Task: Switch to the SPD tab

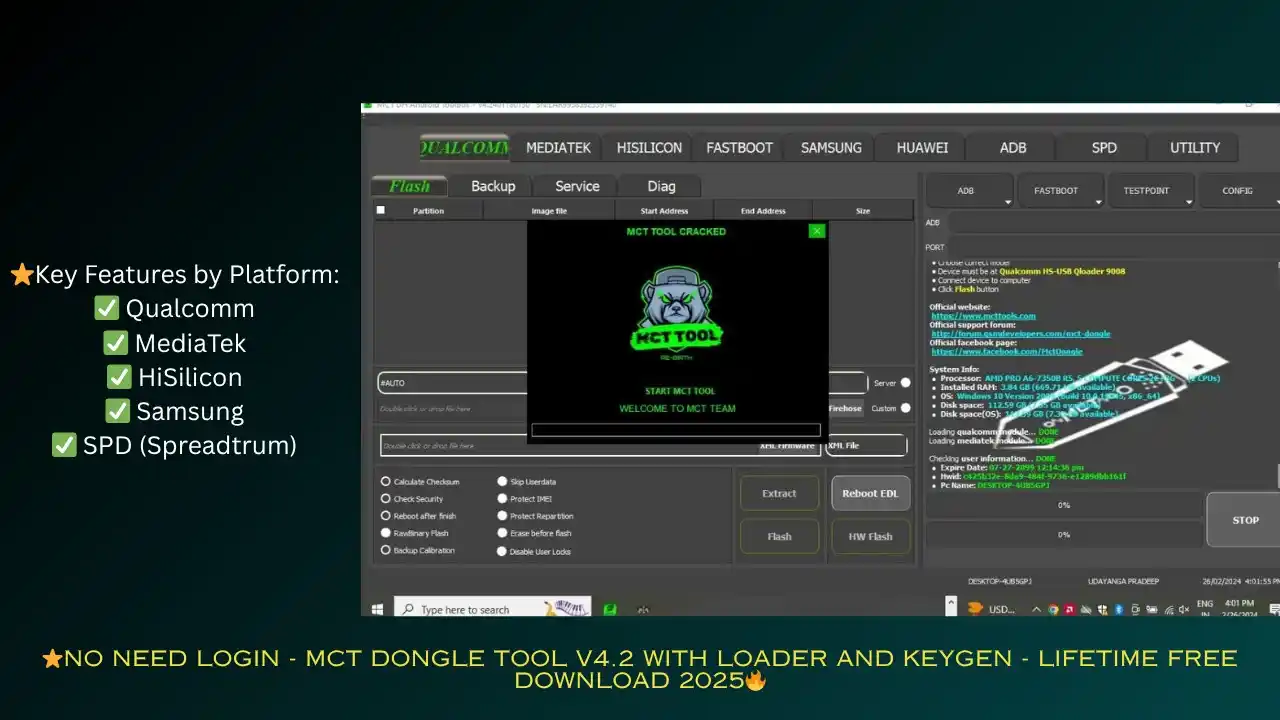Action: point(1104,148)
